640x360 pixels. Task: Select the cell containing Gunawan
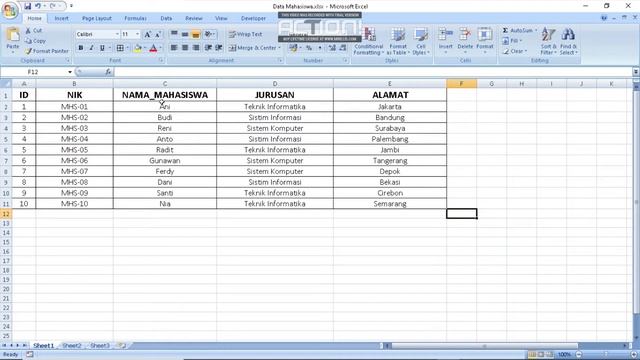coord(165,160)
